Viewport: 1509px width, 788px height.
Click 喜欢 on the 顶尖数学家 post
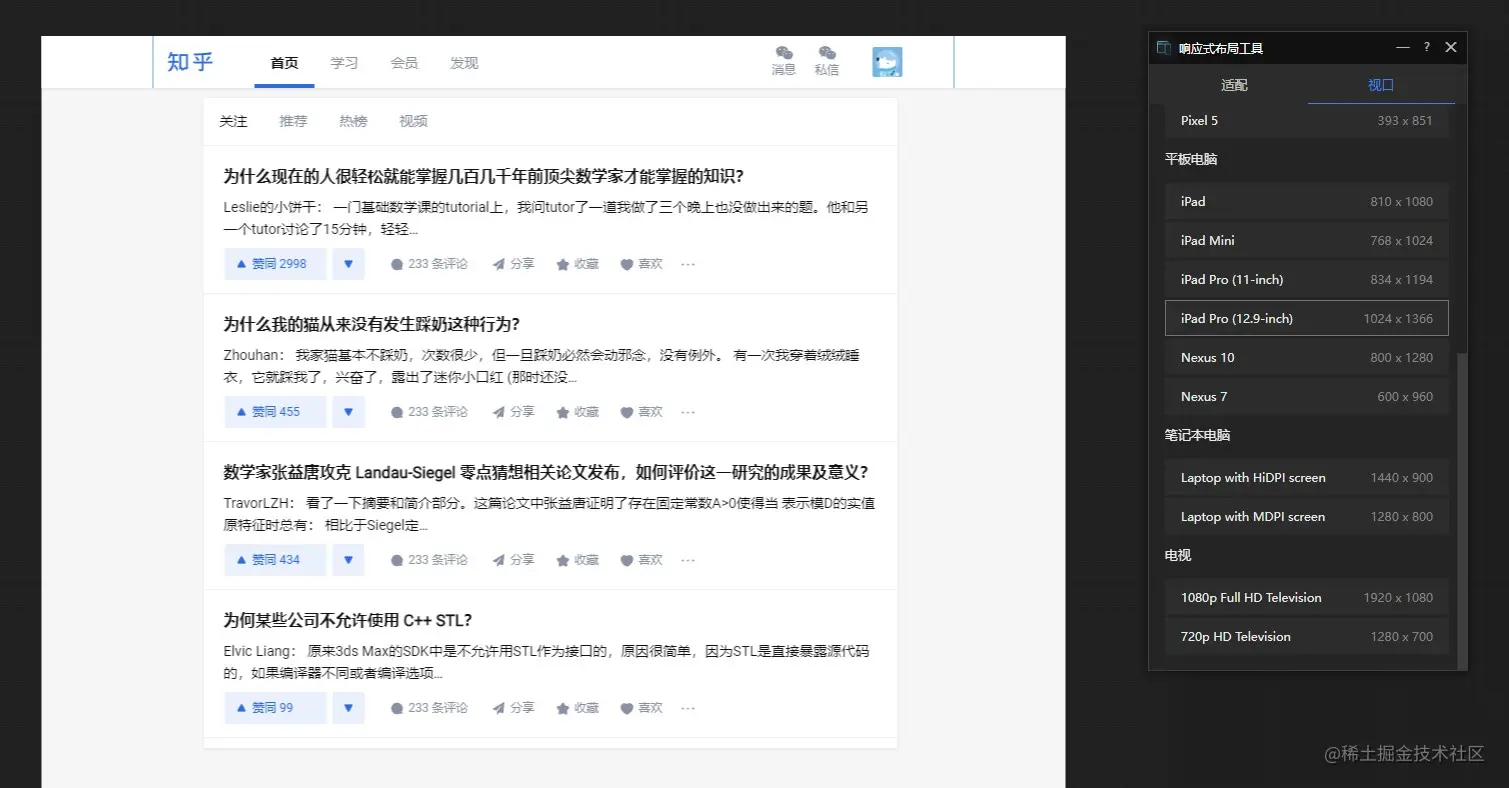pos(641,264)
